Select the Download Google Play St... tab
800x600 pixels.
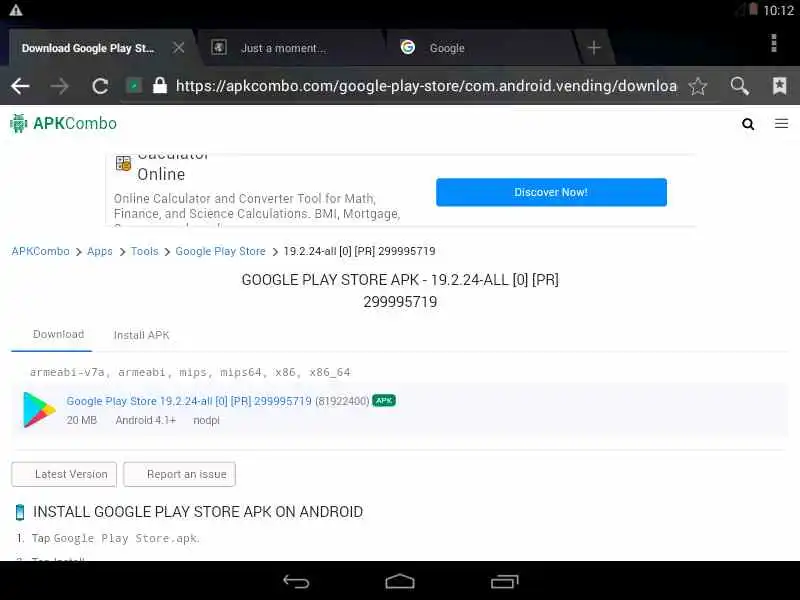coord(88,48)
